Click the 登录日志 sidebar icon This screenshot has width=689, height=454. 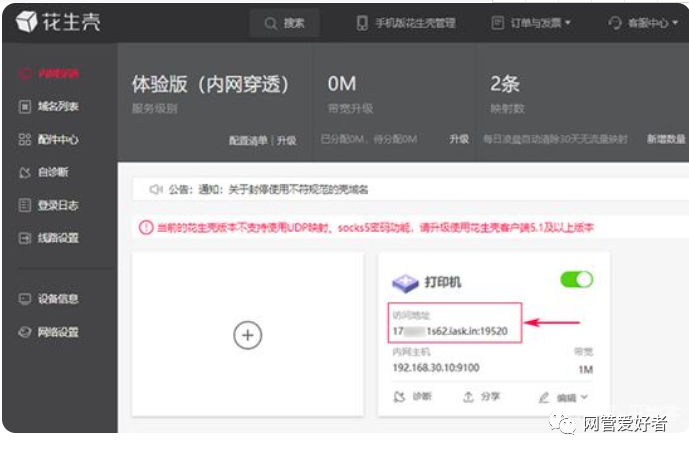[25, 205]
